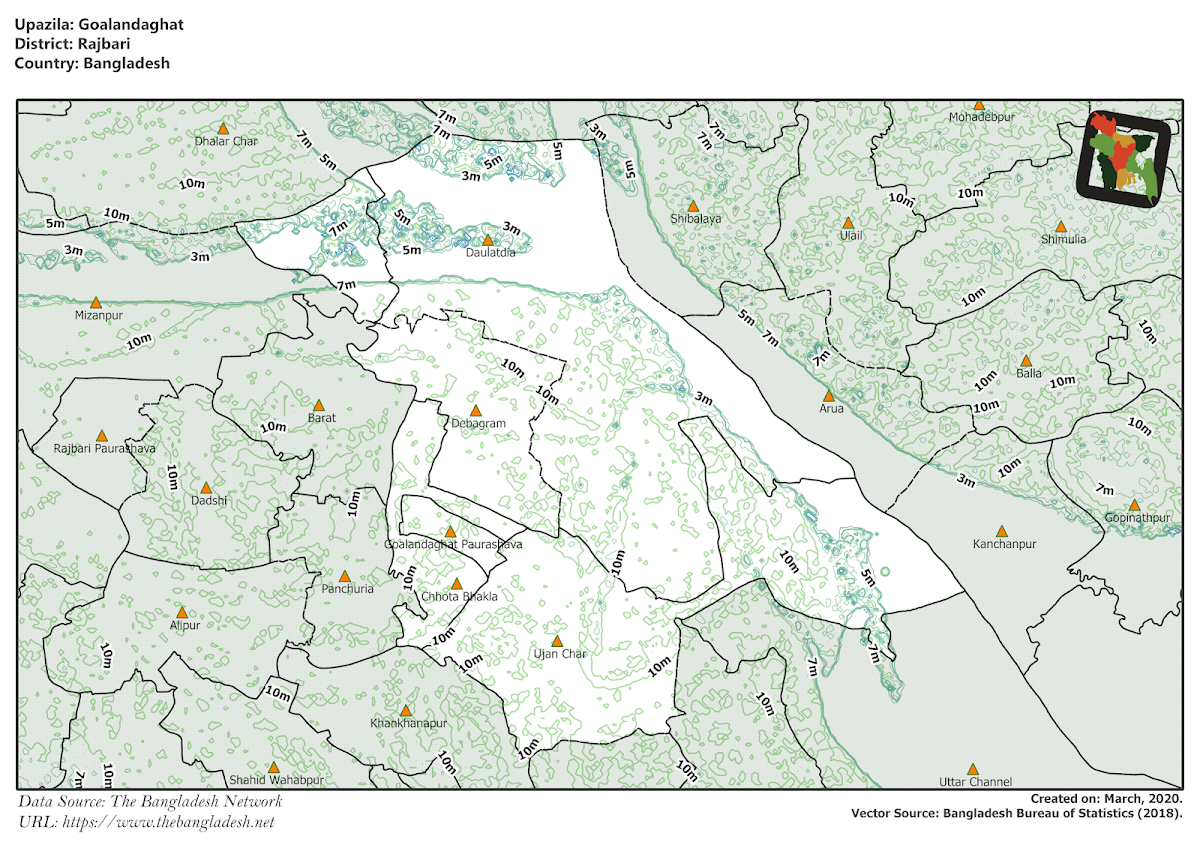This screenshot has width=1200, height=848.
Task: Click the Chhota Bhakla place label
Action: [x=458, y=597]
